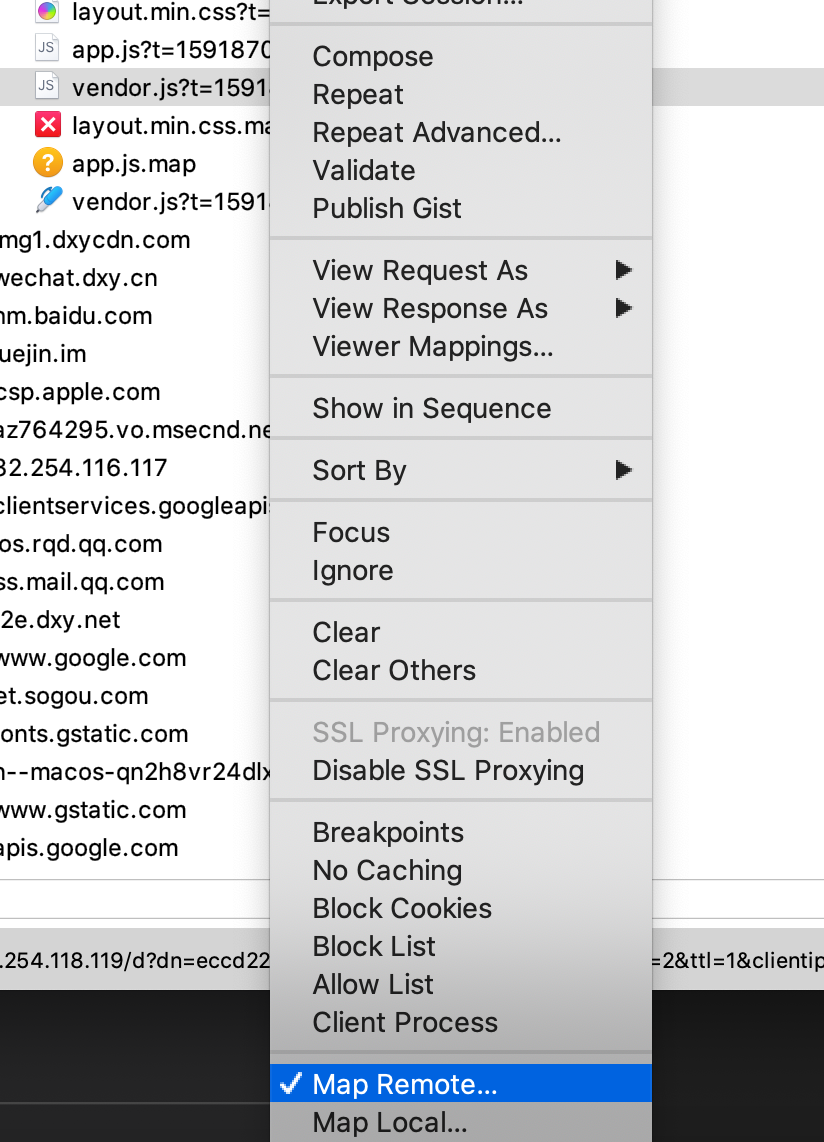Click the highlighted vendor.js file icon
The image size is (824, 1142).
(x=46, y=86)
